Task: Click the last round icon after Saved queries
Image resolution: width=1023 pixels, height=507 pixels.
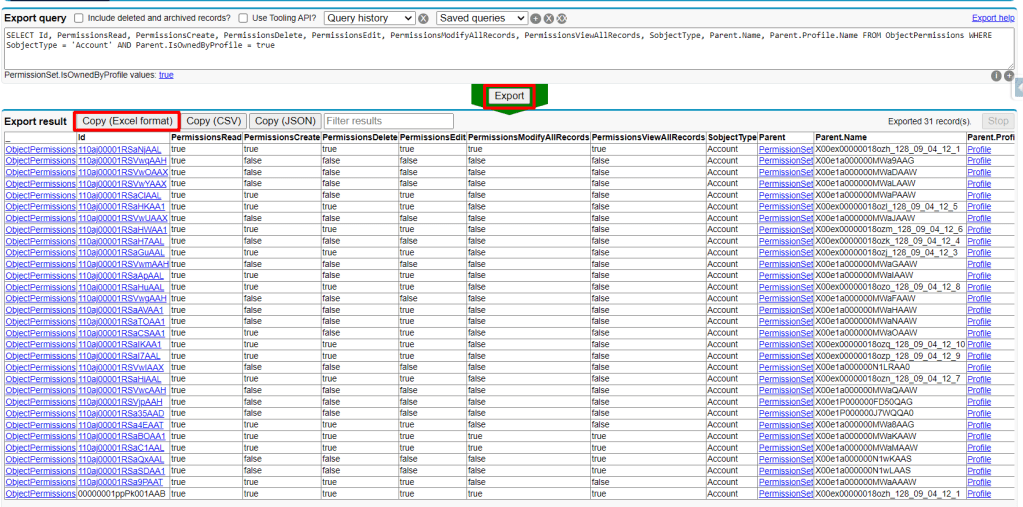Action: point(560,19)
